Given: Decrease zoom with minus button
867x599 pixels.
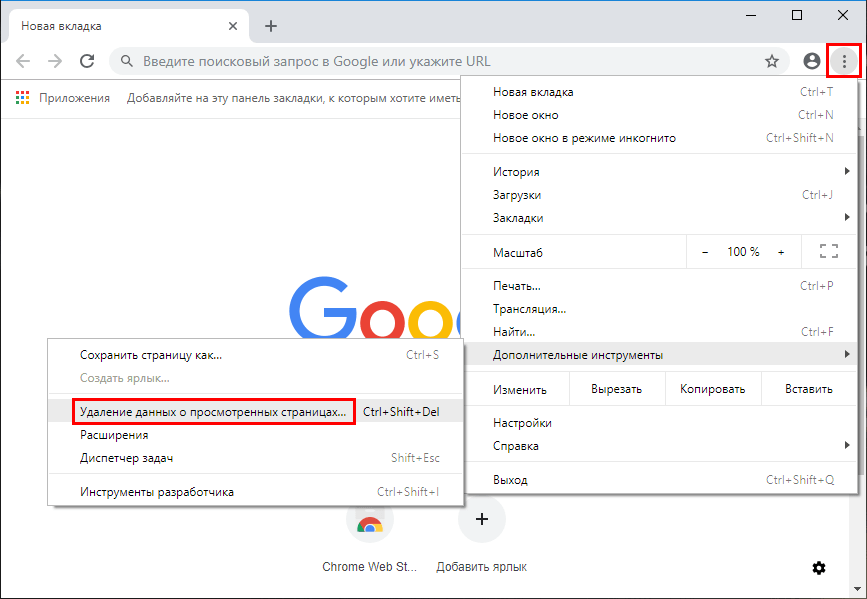Looking at the screenshot, I should [705, 252].
